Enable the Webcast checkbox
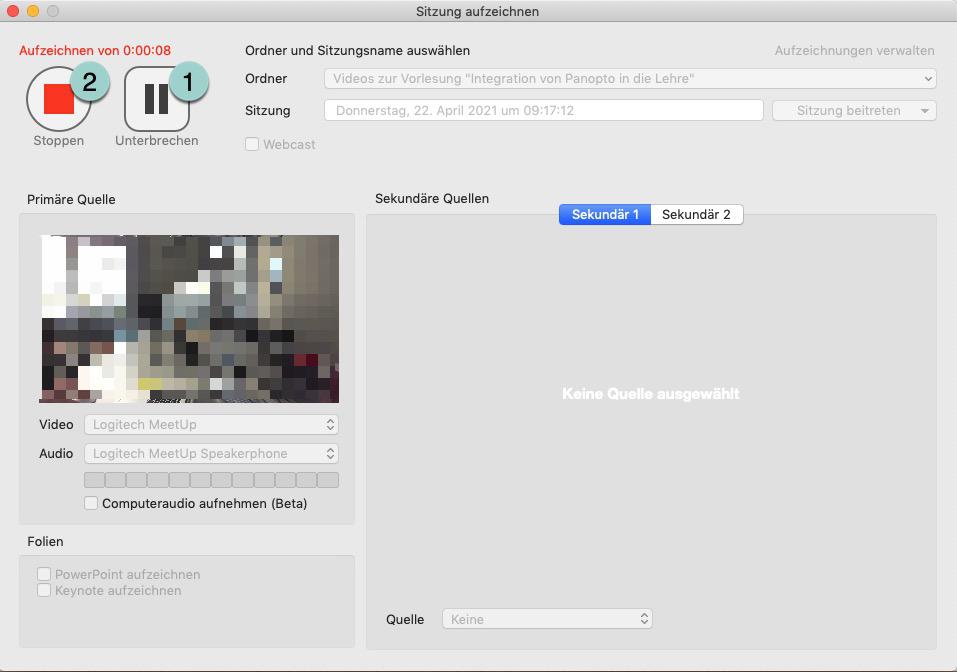This screenshot has height=672, width=957. [252, 144]
